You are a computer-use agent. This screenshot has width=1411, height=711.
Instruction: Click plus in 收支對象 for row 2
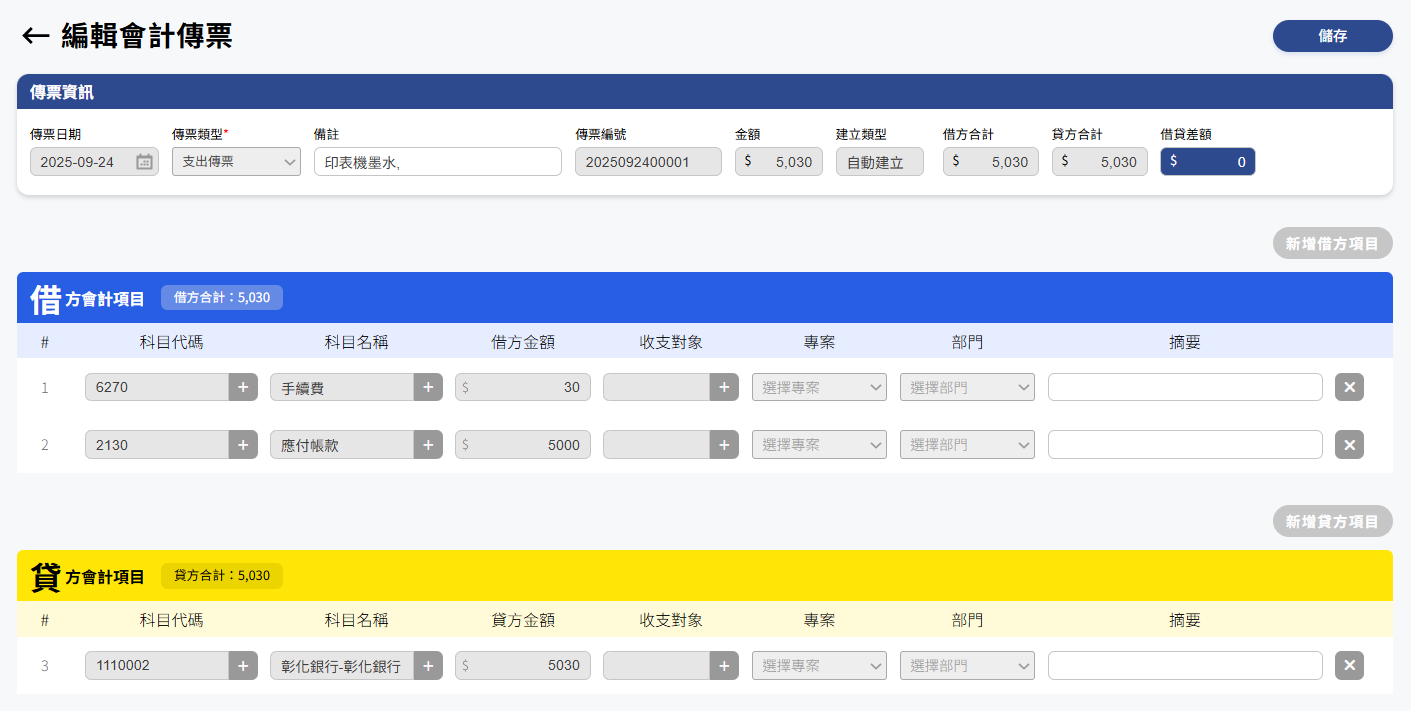724,445
